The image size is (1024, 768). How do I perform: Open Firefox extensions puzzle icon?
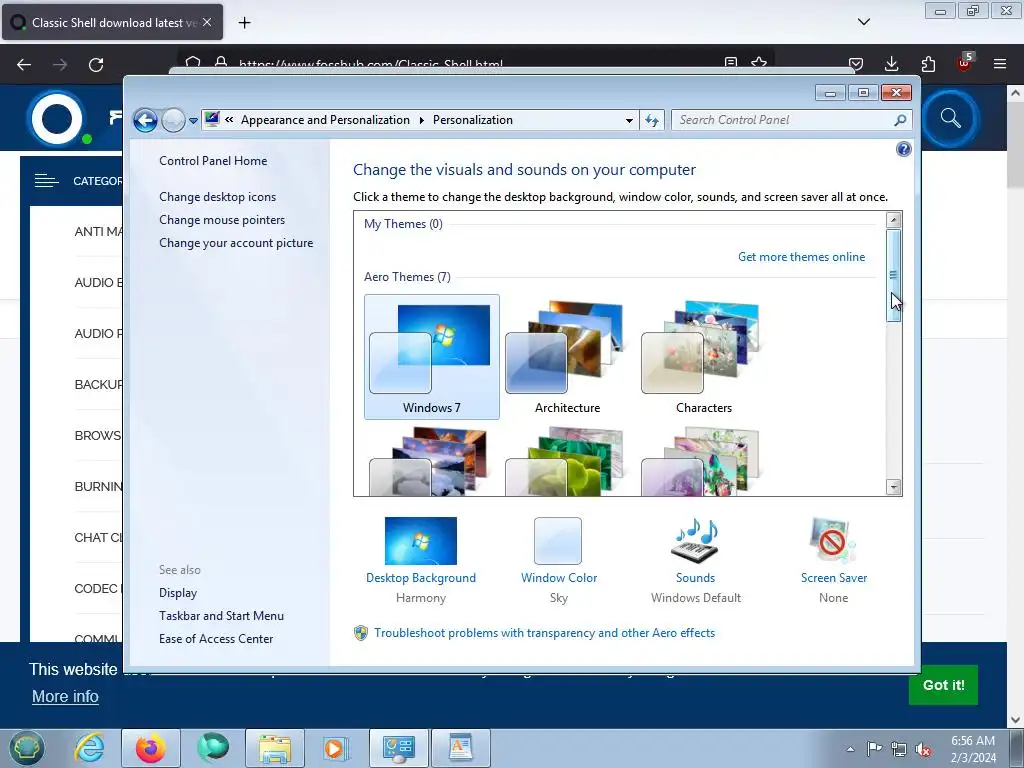pos(928,64)
